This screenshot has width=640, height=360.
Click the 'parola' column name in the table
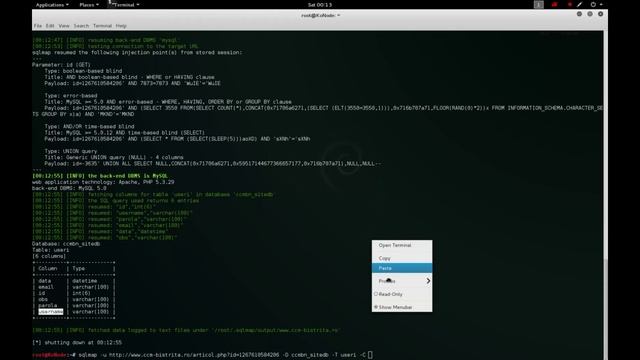tap(48, 306)
